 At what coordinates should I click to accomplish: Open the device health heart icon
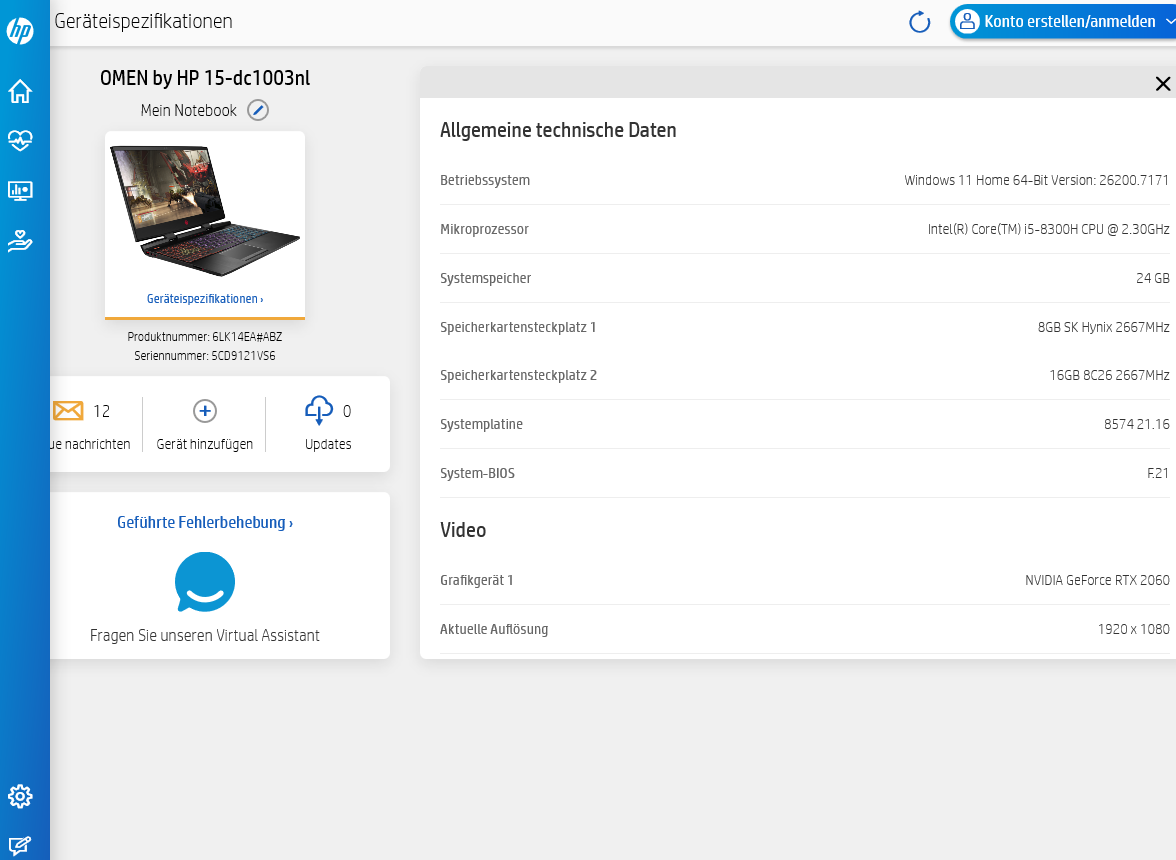click(20, 140)
